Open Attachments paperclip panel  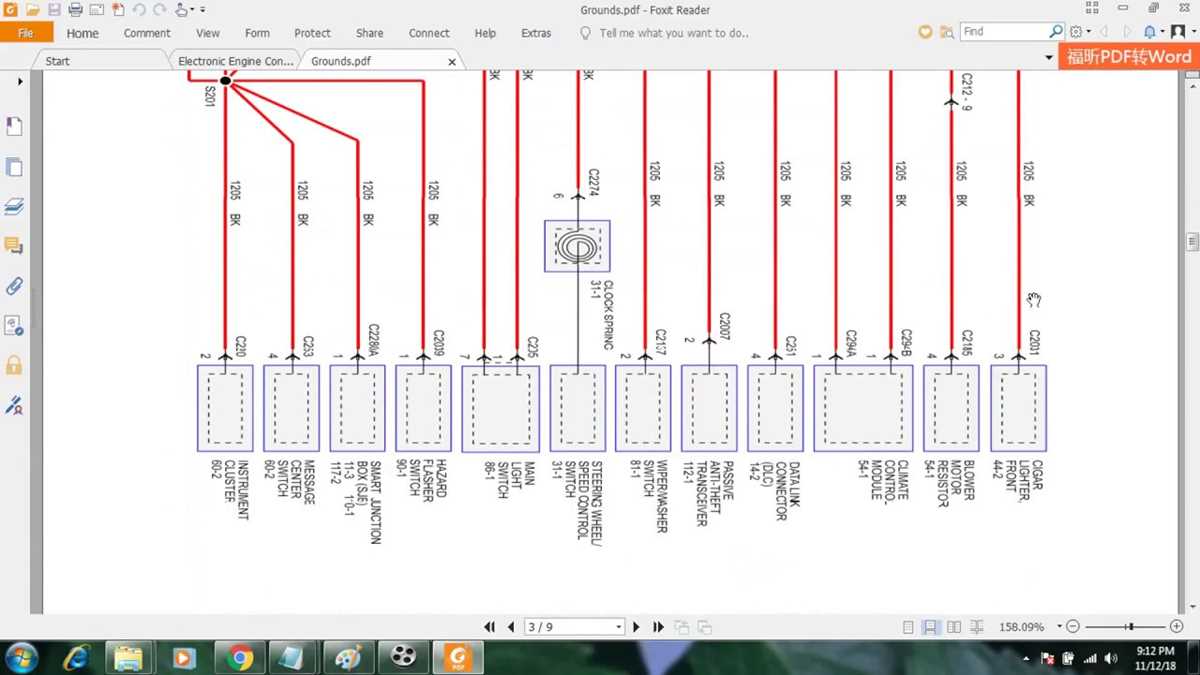(x=14, y=286)
